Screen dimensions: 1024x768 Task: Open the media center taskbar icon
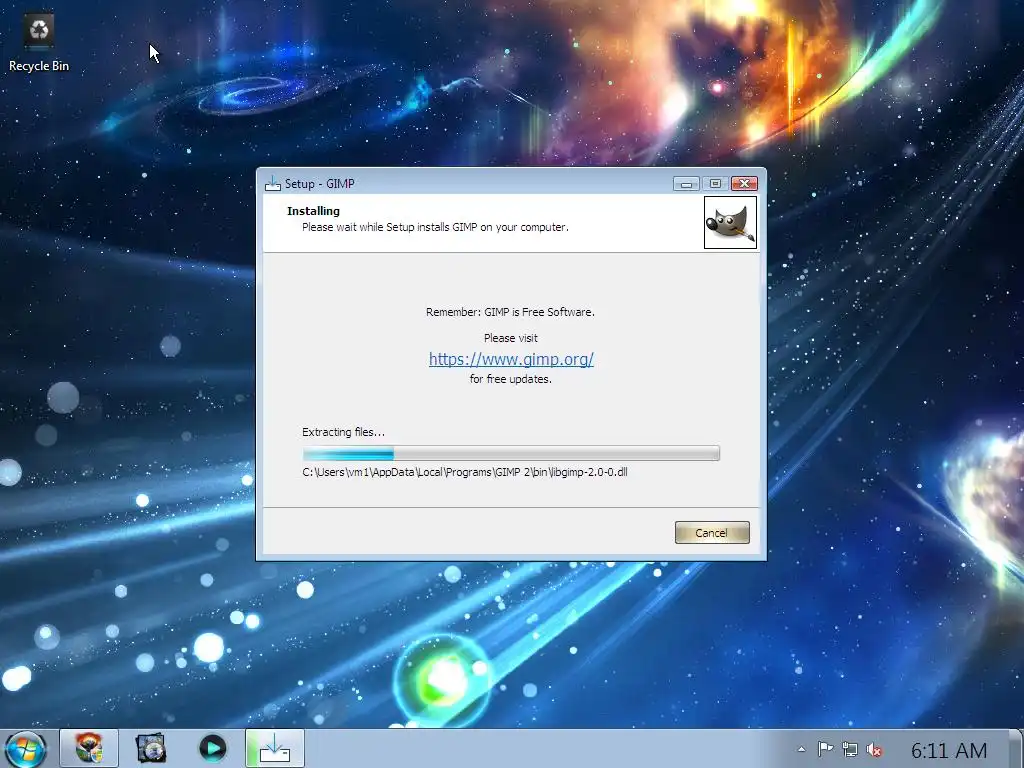(151, 748)
